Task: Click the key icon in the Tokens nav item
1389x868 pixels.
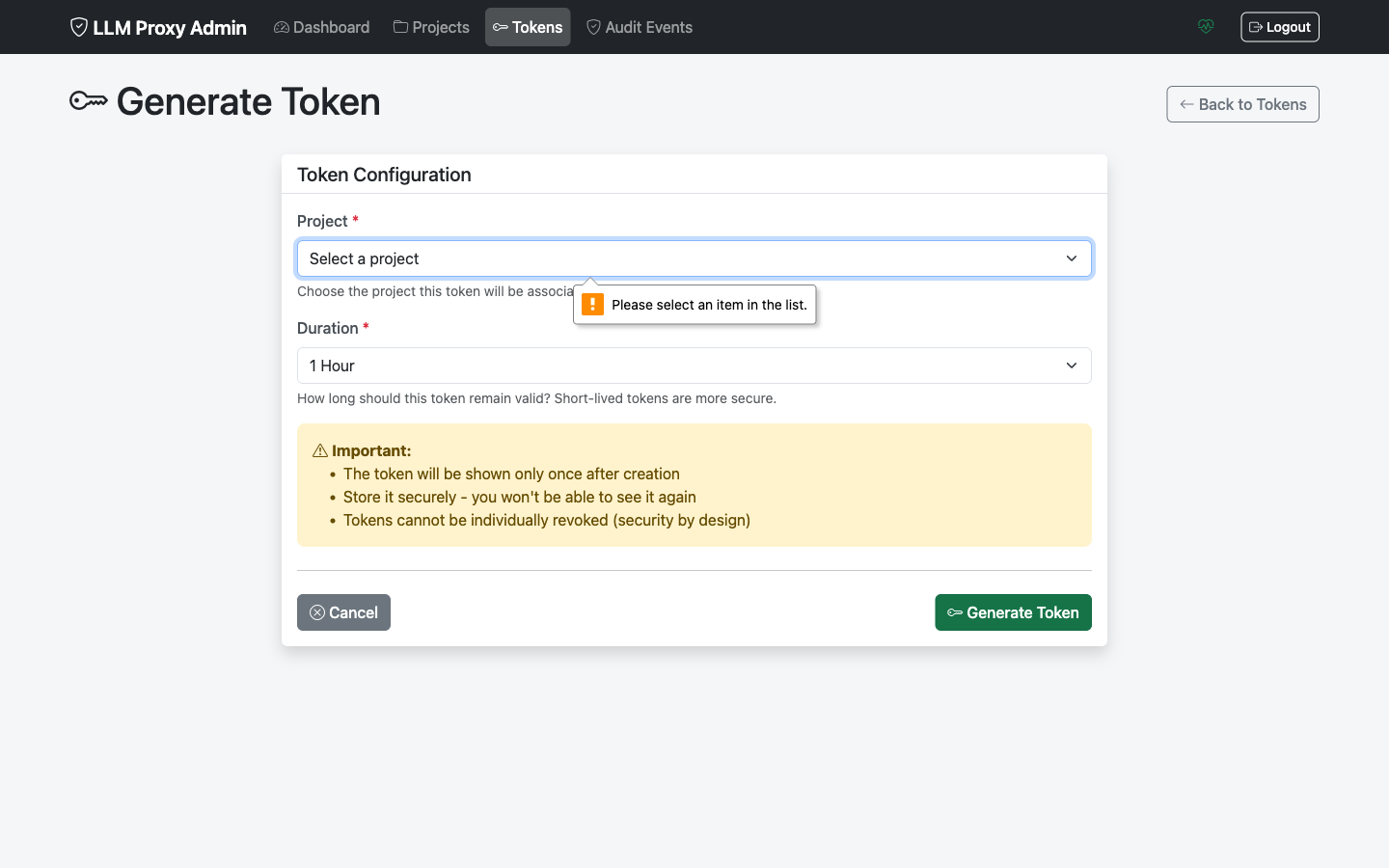Action: tap(503, 27)
